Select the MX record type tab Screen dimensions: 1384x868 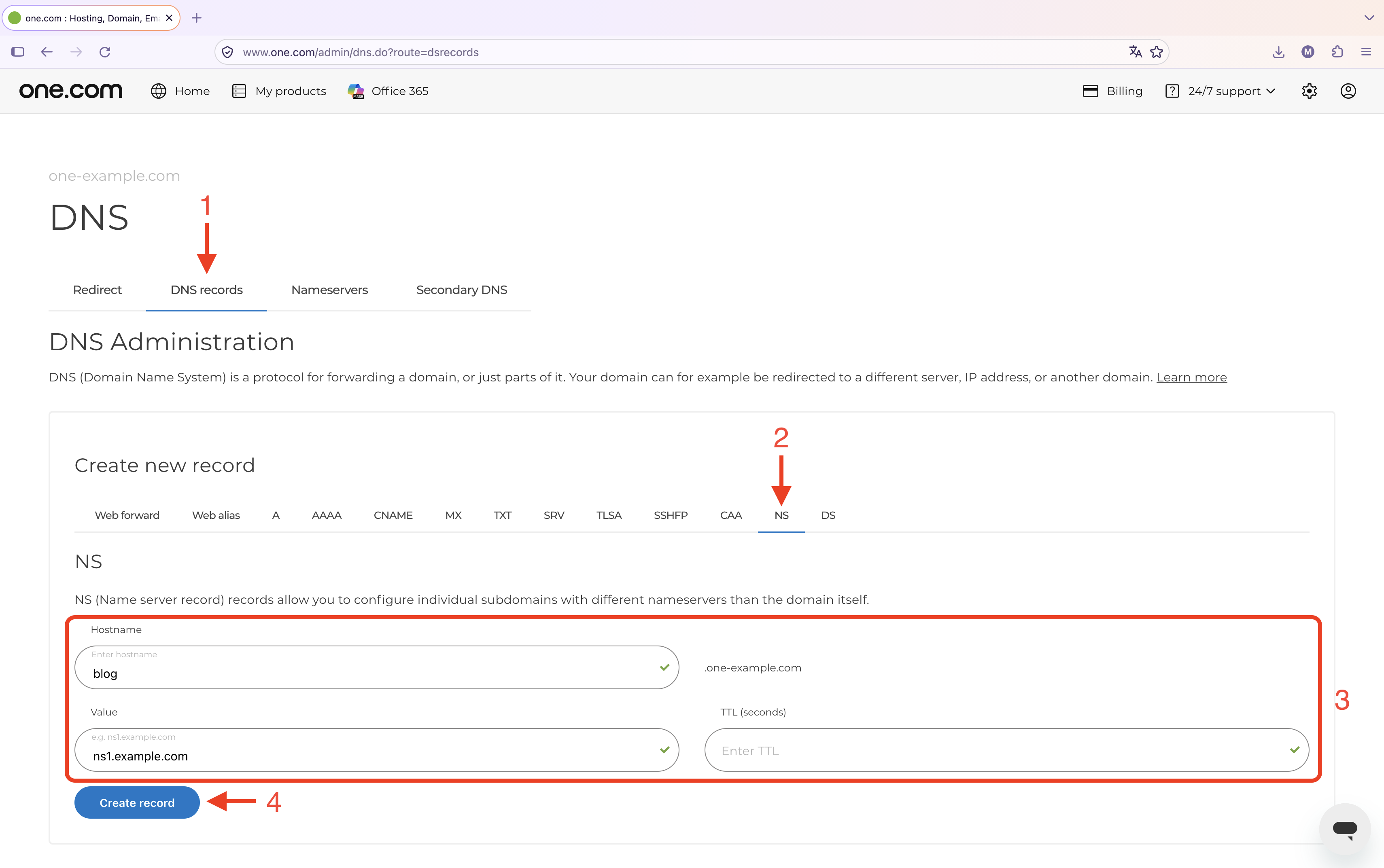tap(454, 515)
